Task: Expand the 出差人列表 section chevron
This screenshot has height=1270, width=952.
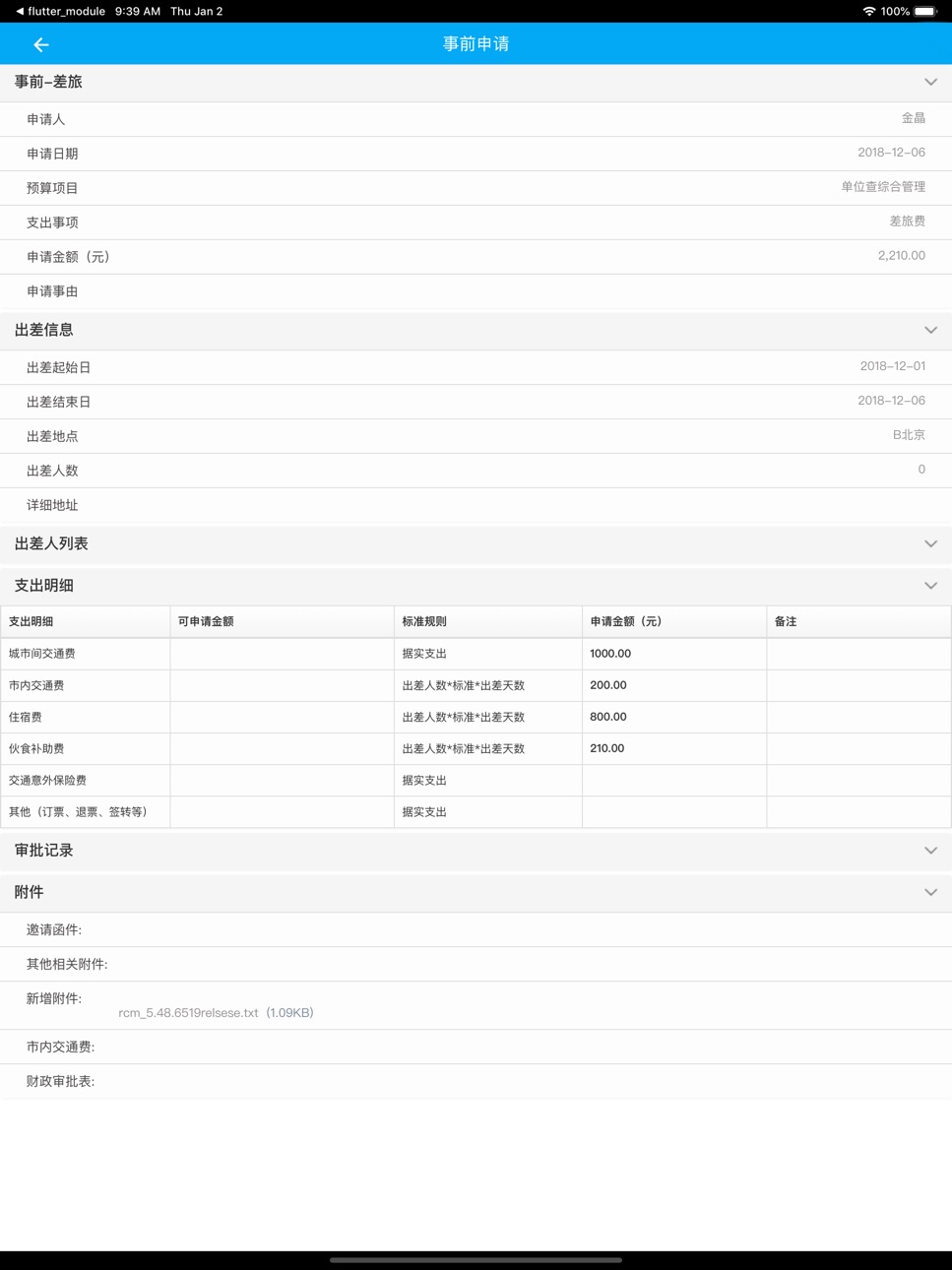Action: (x=930, y=543)
